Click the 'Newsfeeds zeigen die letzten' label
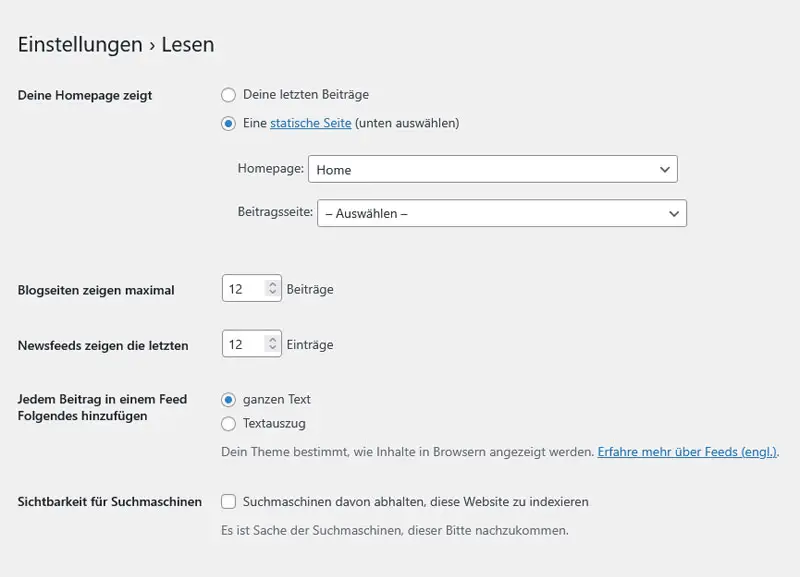The height and width of the screenshot is (577, 800). pyautogui.click(x=103, y=346)
